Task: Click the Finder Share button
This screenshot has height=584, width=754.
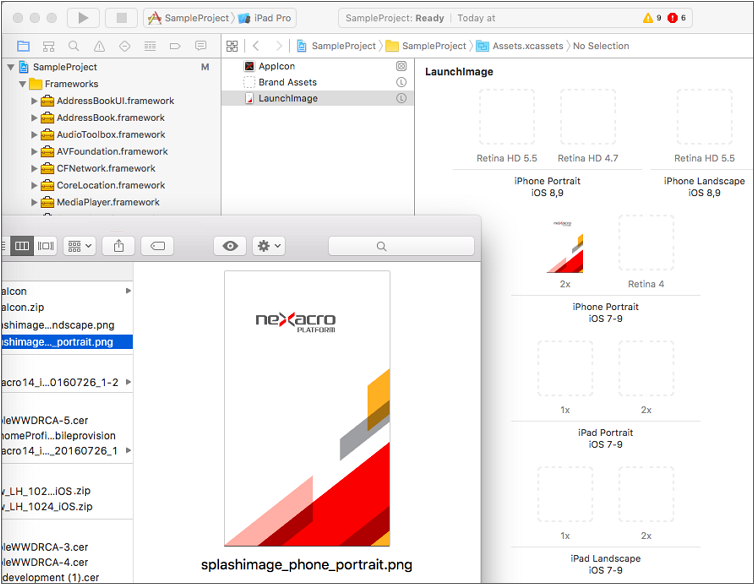Action: pyautogui.click(x=119, y=246)
